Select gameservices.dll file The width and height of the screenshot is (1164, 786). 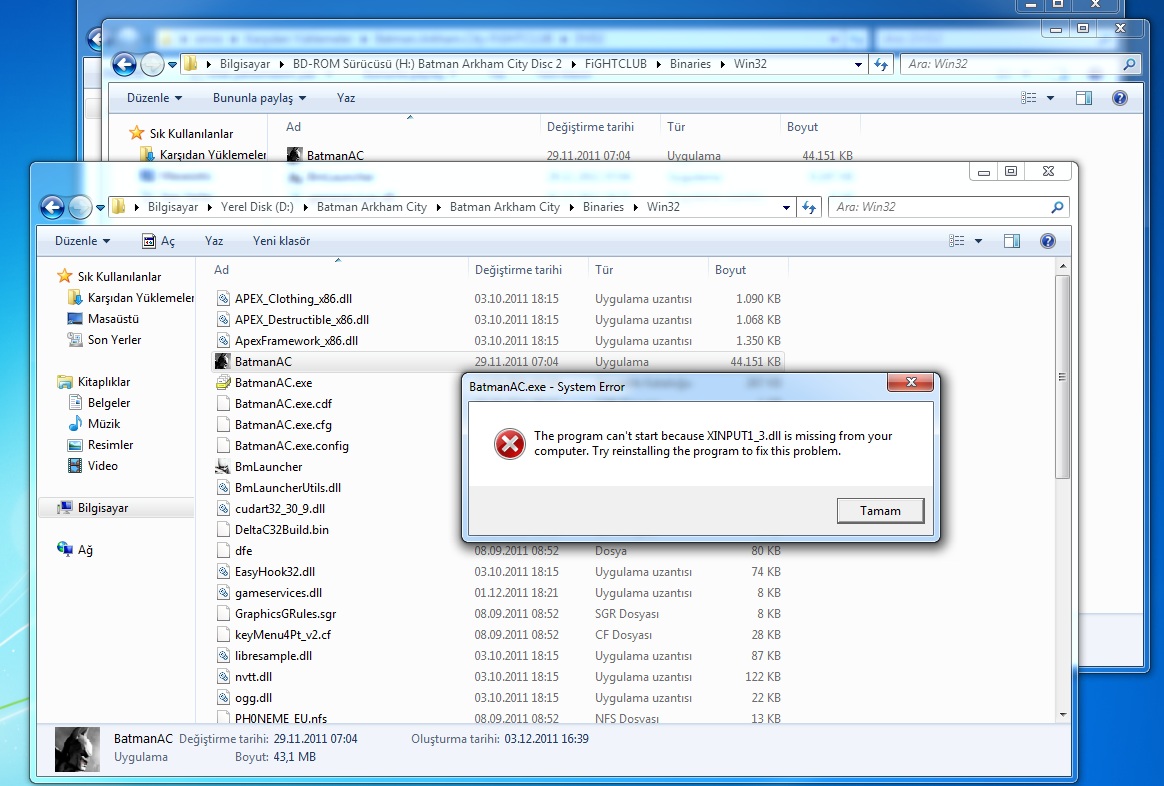278,593
